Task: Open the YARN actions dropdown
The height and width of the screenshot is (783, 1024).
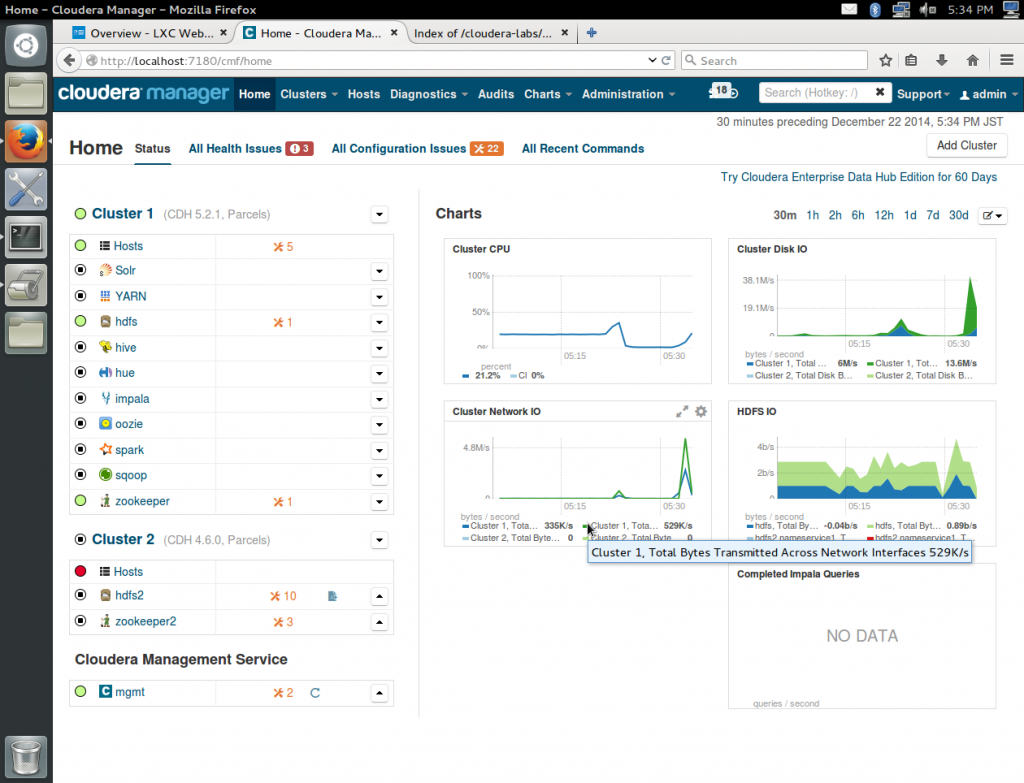Action: [379, 297]
